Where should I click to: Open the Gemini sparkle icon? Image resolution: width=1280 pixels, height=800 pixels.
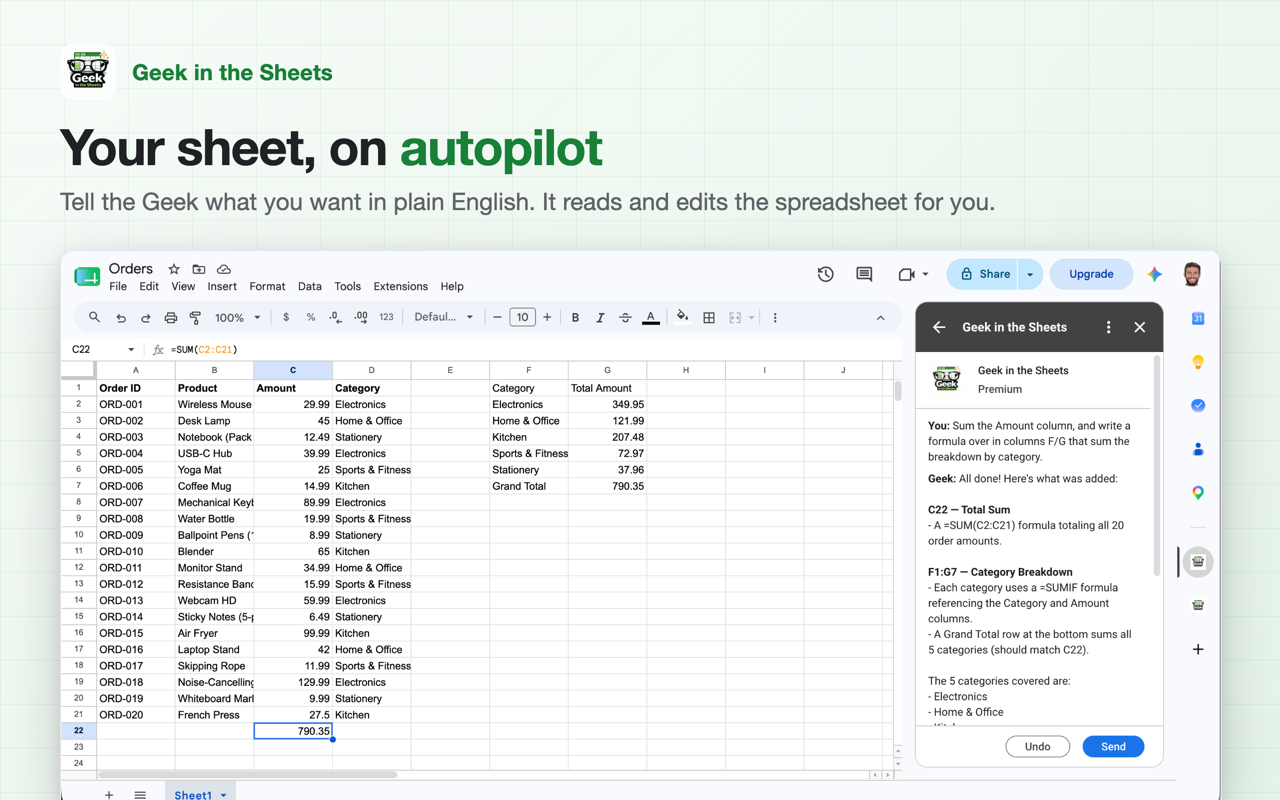coord(1155,274)
